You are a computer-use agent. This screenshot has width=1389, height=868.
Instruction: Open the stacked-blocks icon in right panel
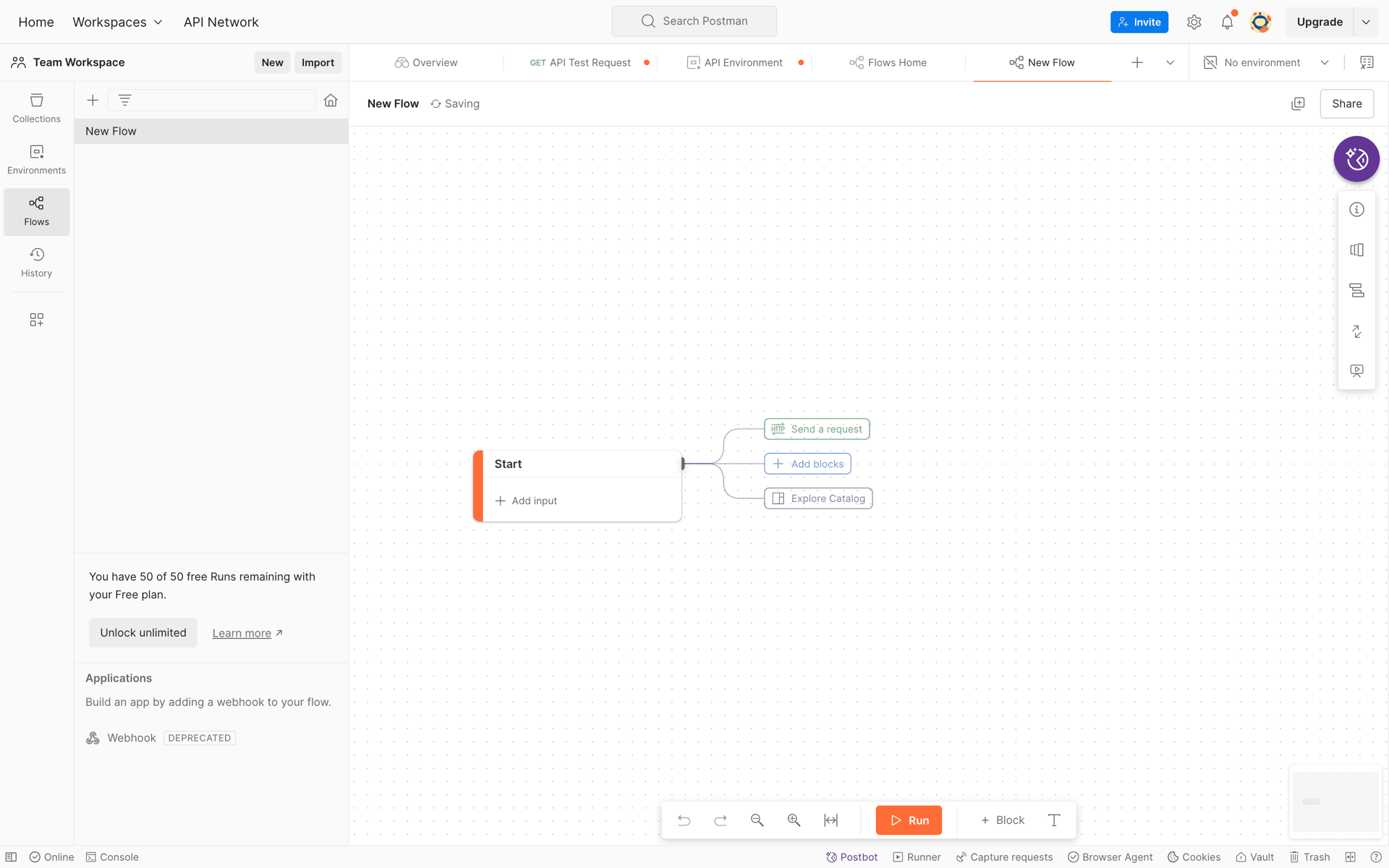click(x=1356, y=291)
